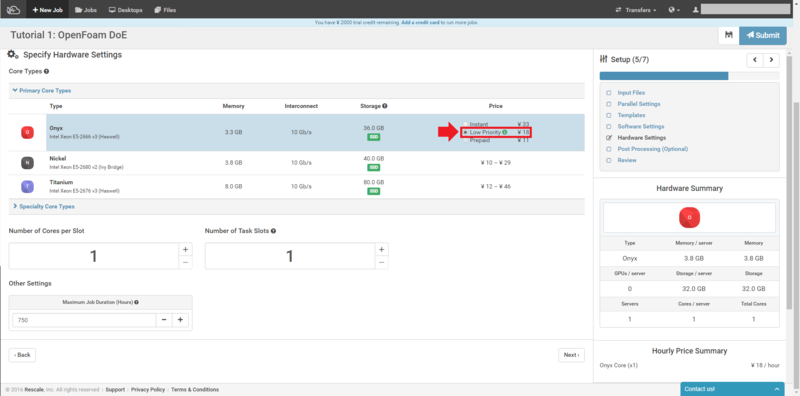This screenshot has height=396, width=800.
Task: Click the Onyx row SSD badge
Action: (374, 137)
